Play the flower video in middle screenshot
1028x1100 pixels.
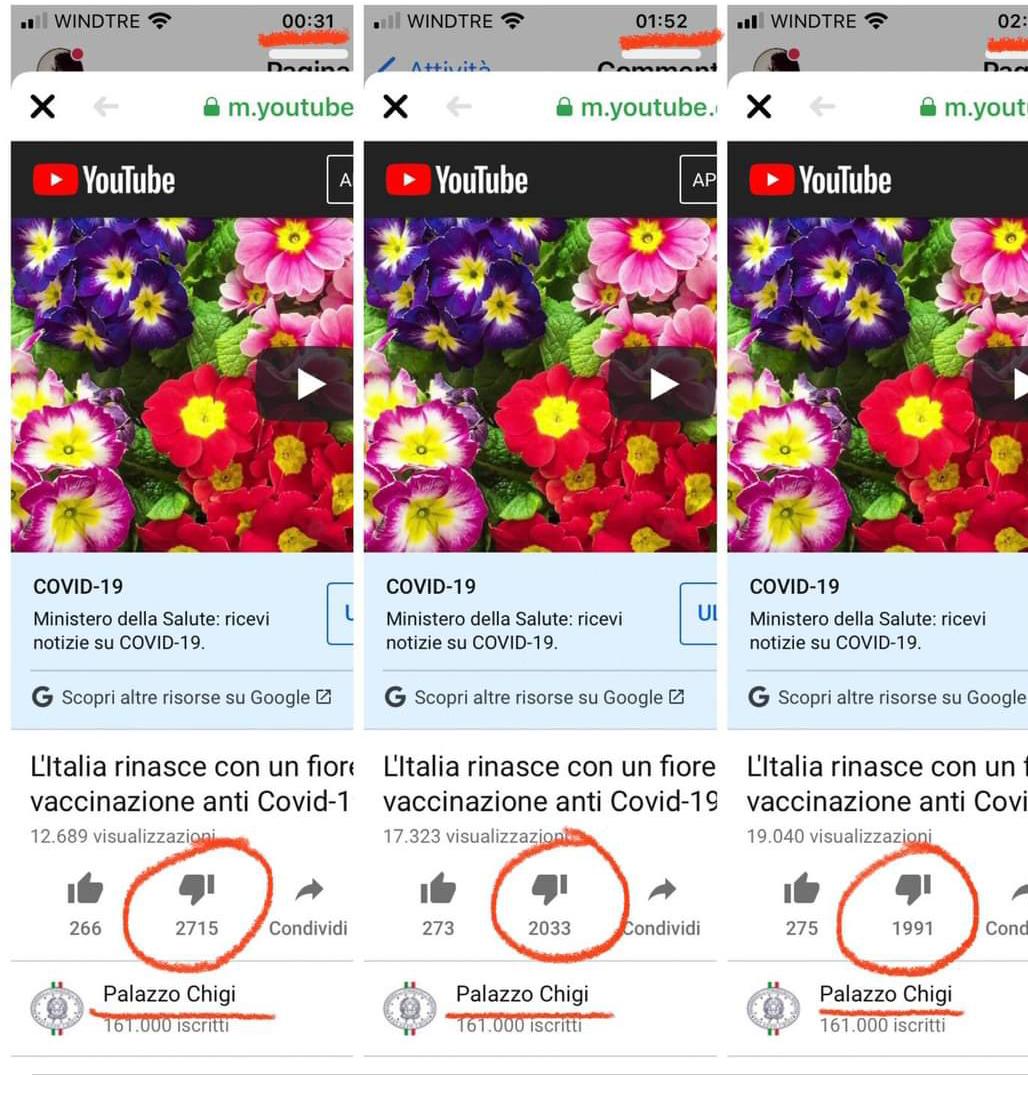pyautogui.click(x=662, y=384)
